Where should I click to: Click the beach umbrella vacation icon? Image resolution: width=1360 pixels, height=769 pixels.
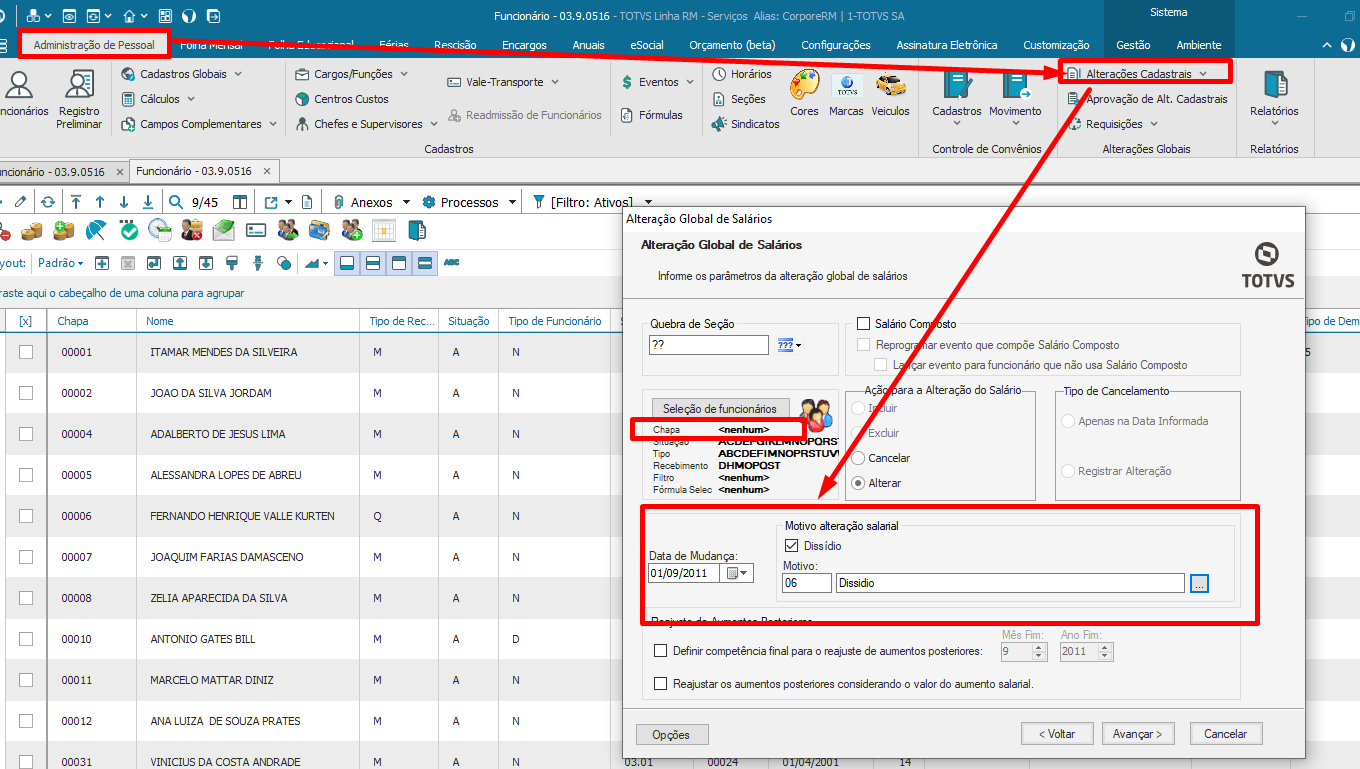coord(95,230)
